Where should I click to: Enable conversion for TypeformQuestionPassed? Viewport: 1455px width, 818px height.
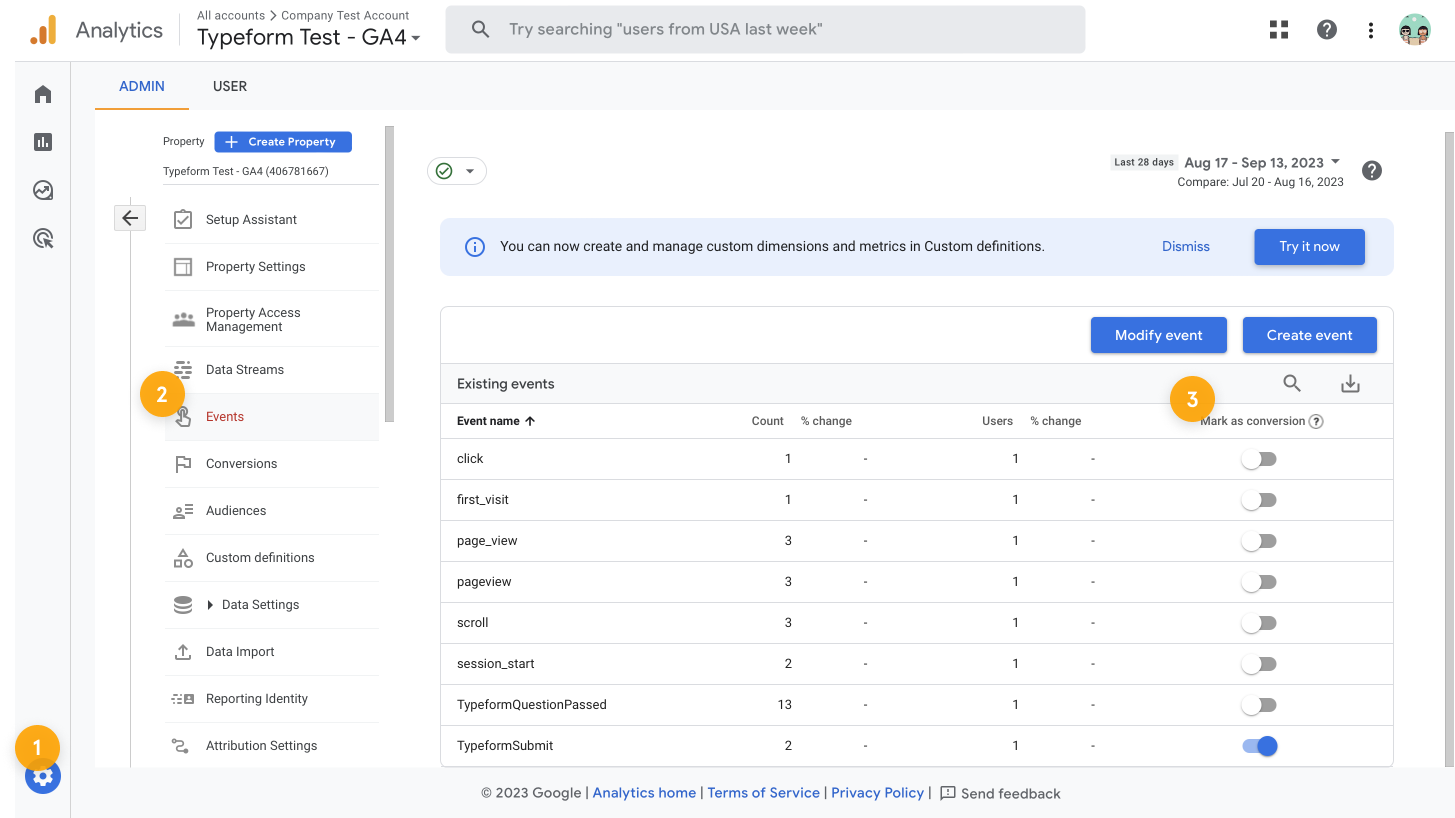(x=1259, y=705)
